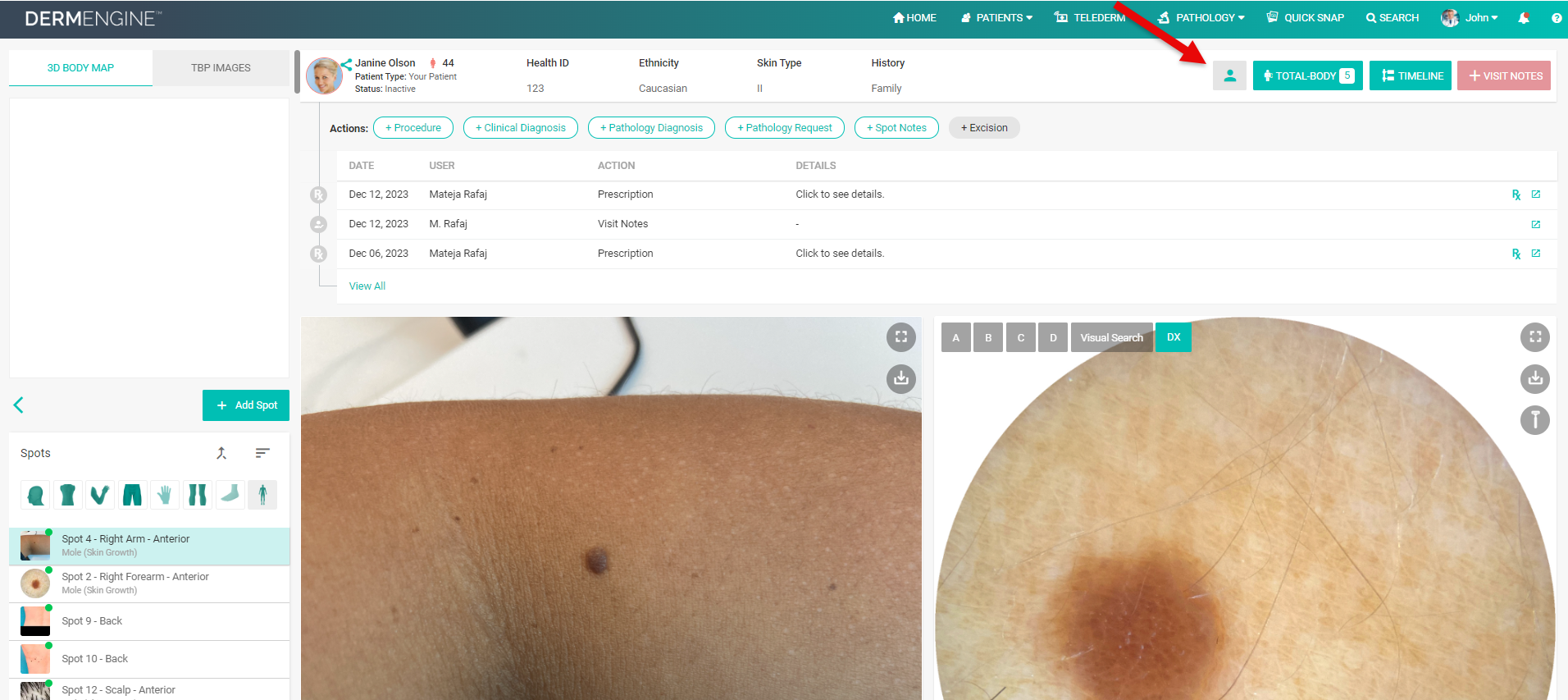Screen dimensions: 1568x700
Task: Click the DermEngine logo
Action: point(93,18)
